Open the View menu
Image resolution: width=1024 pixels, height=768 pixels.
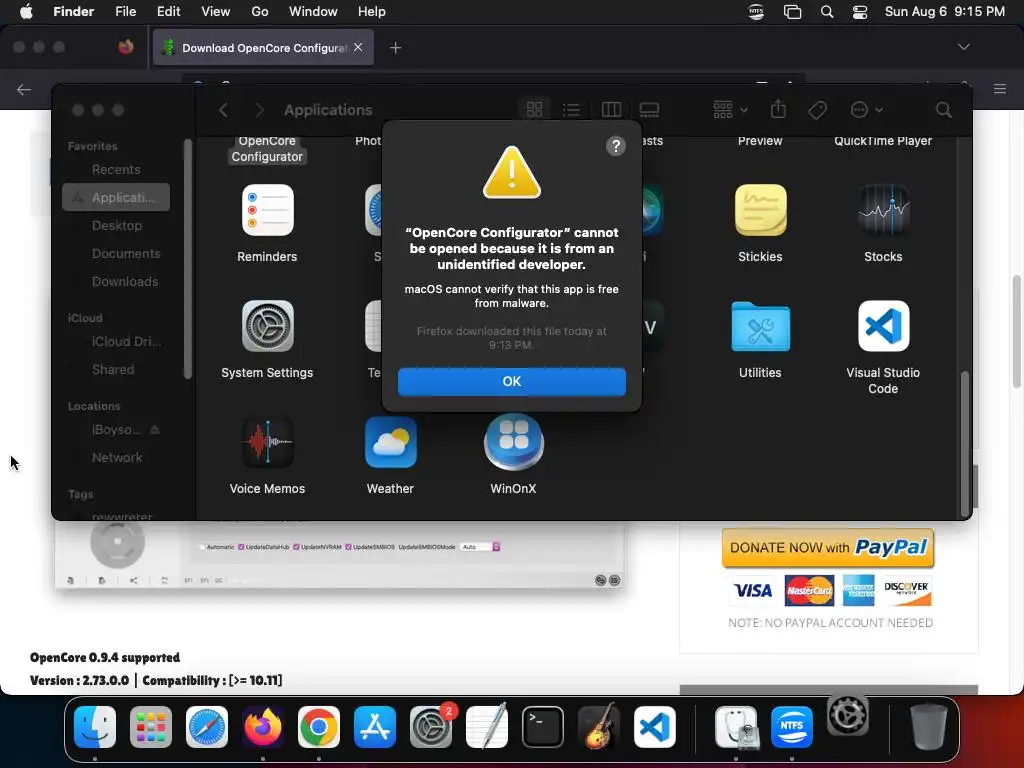216,12
